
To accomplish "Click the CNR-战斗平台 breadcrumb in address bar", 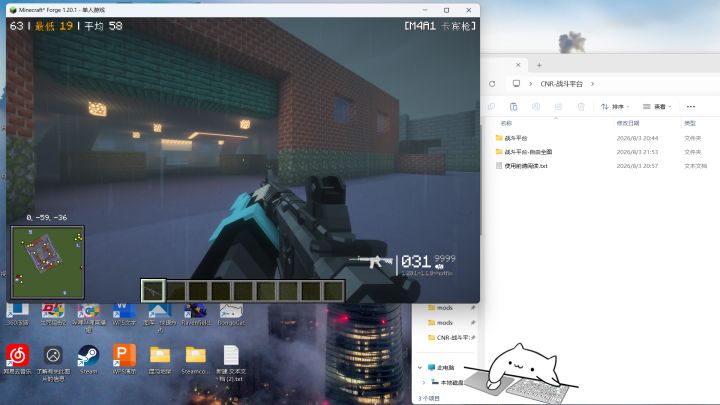I will tap(561, 84).
